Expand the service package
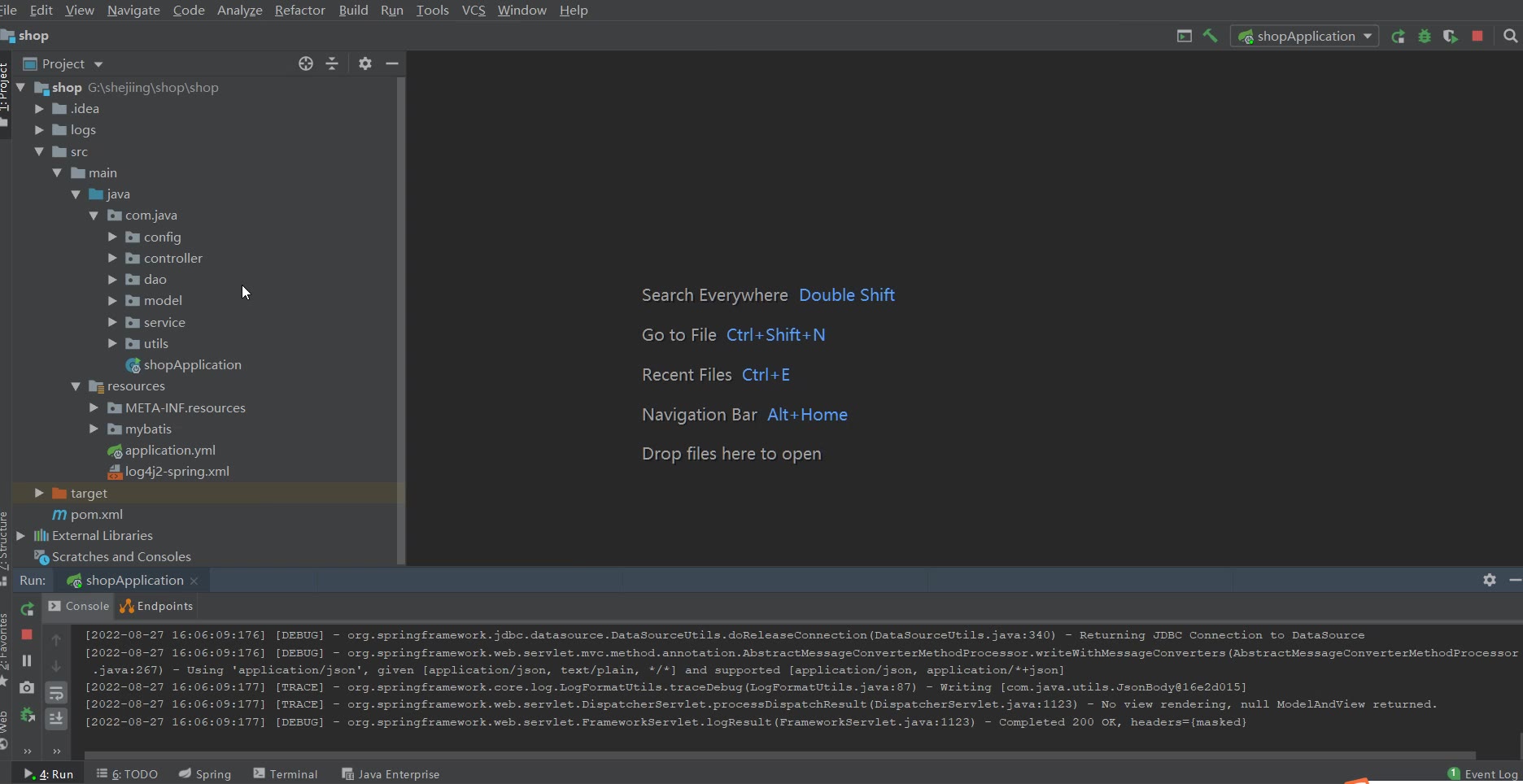1523x784 pixels. tap(112, 322)
